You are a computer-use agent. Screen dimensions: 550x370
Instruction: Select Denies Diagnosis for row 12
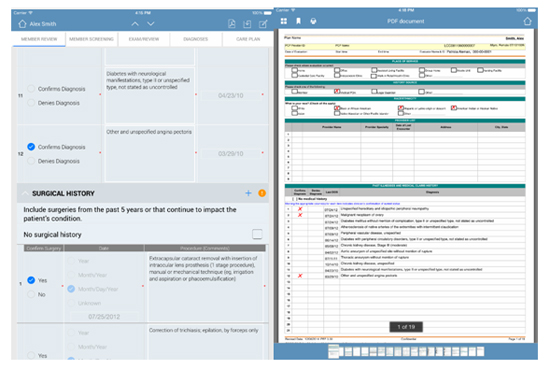(31, 161)
